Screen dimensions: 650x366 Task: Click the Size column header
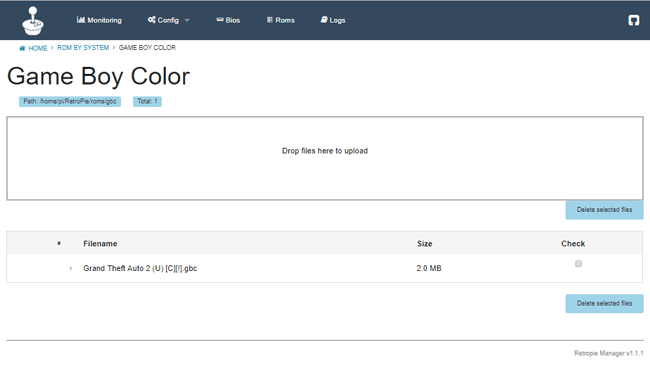pyautogui.click(x=424, y=244)
